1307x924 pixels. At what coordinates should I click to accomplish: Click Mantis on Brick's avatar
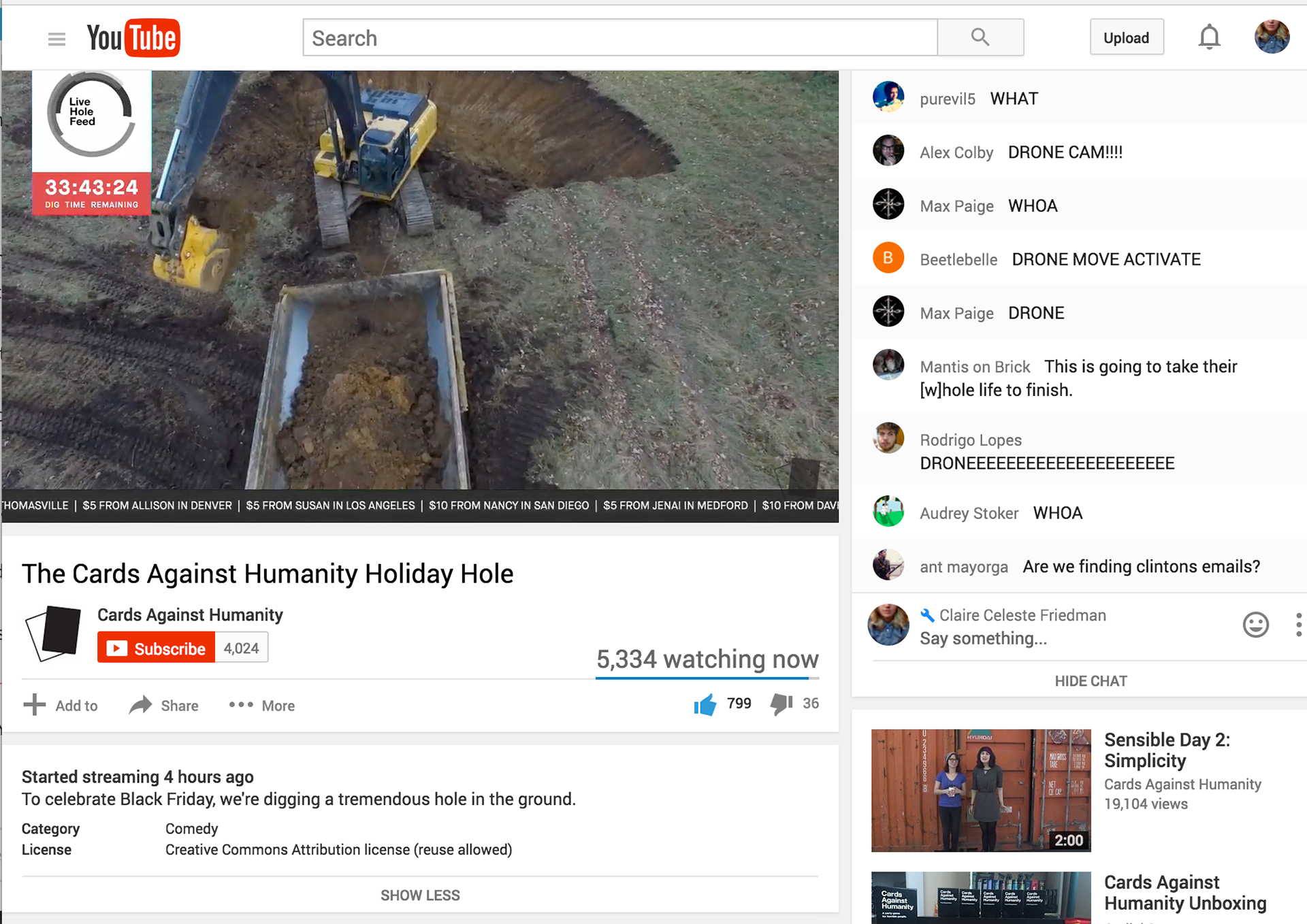click(888, 365)
